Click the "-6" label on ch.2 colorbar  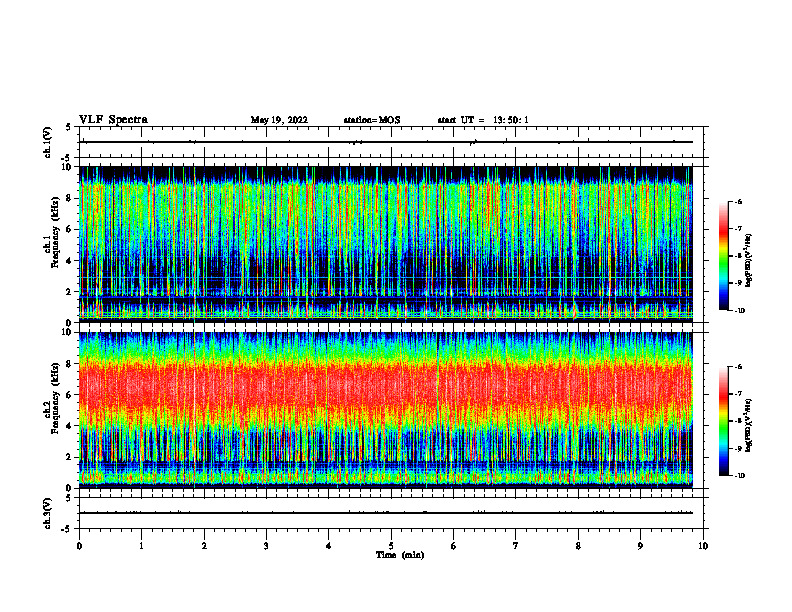pyautogui.click(x=738, y=367)
